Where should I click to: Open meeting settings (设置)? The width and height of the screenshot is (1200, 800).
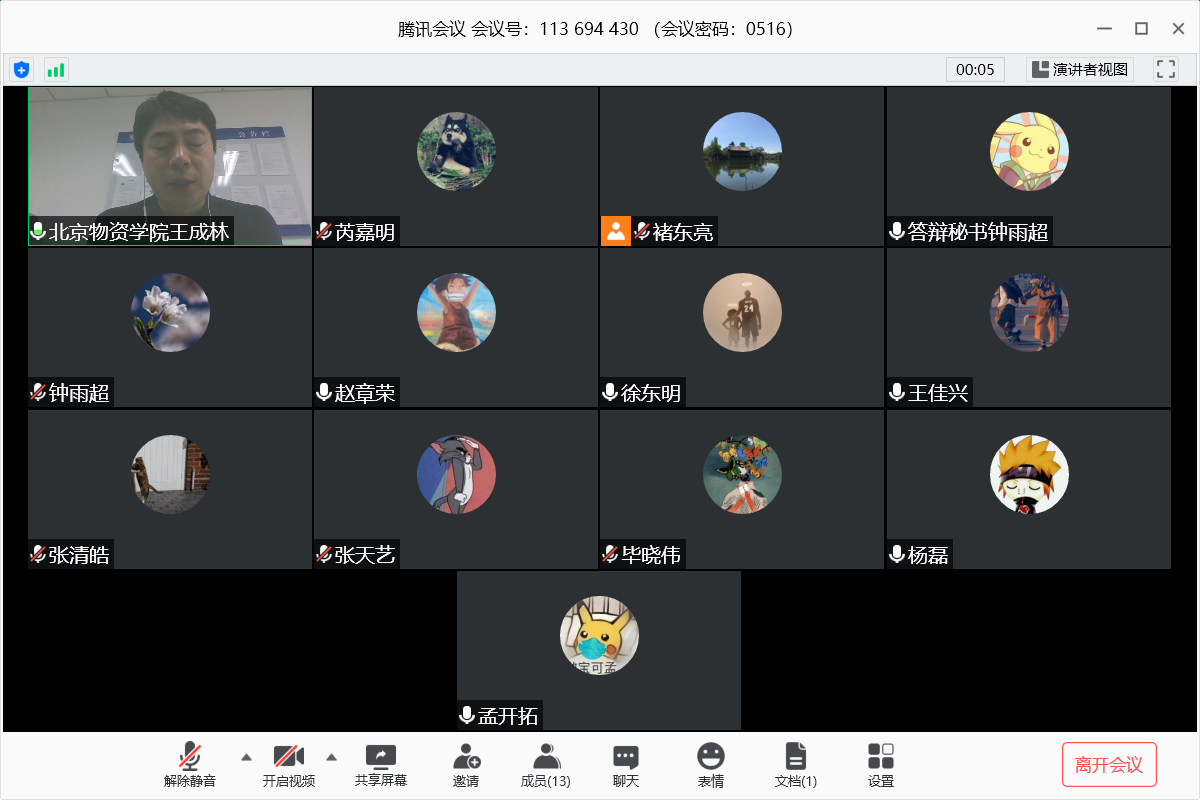(x=881, y=765)
